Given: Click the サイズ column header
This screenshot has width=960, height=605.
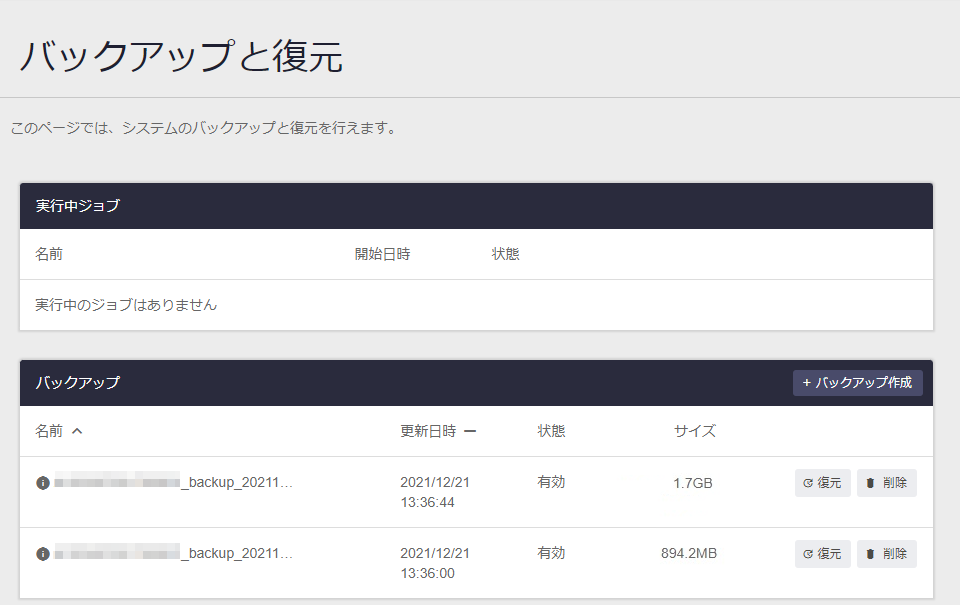Looking at the screenshot, I should tap(695, 431).
